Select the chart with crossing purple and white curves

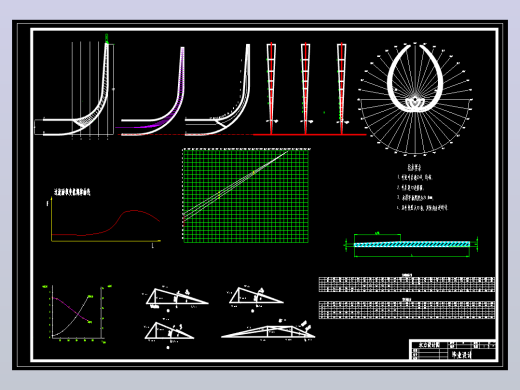coord(76,314)
